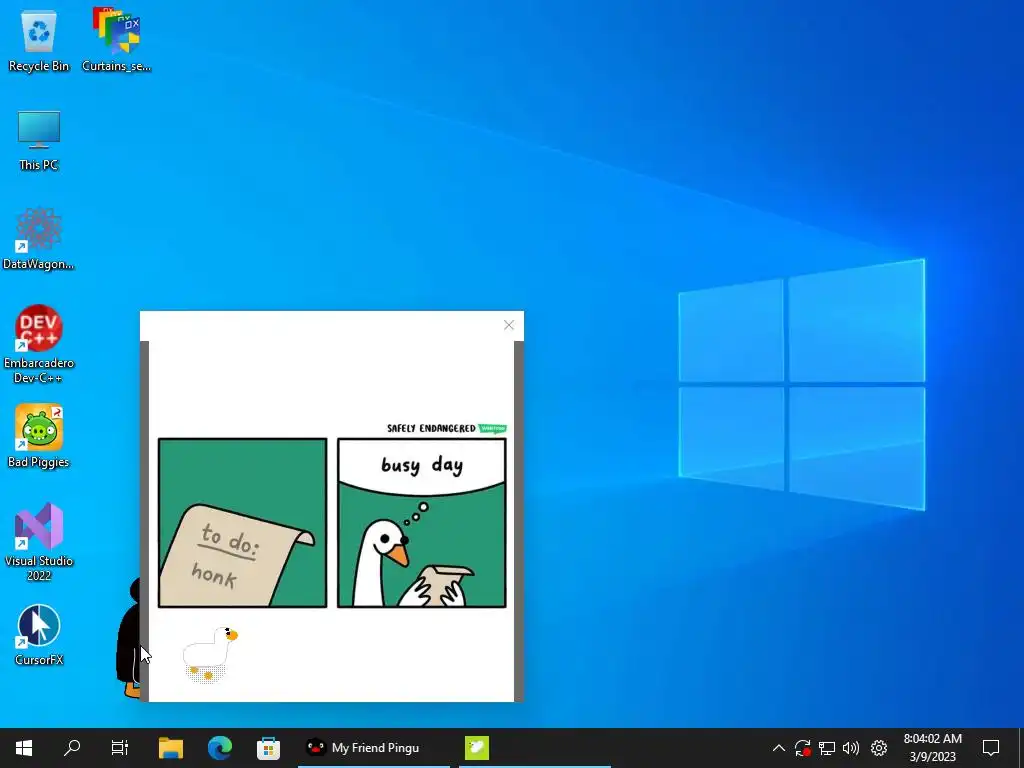
Task: Select the This PC desktop icon
Action: [x=39, y=140]
